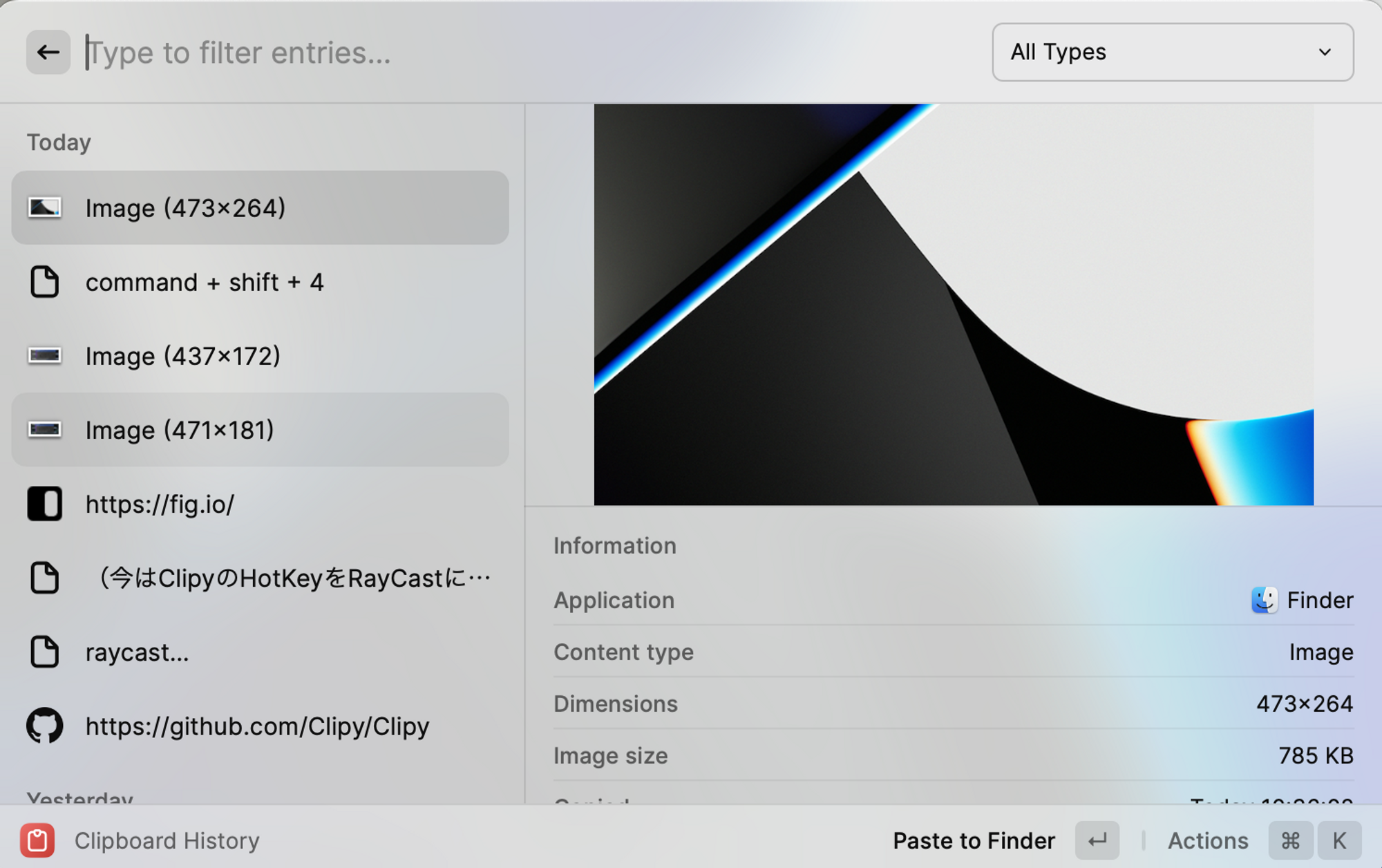Click the Finder application icon

[x=1264, y=600]
